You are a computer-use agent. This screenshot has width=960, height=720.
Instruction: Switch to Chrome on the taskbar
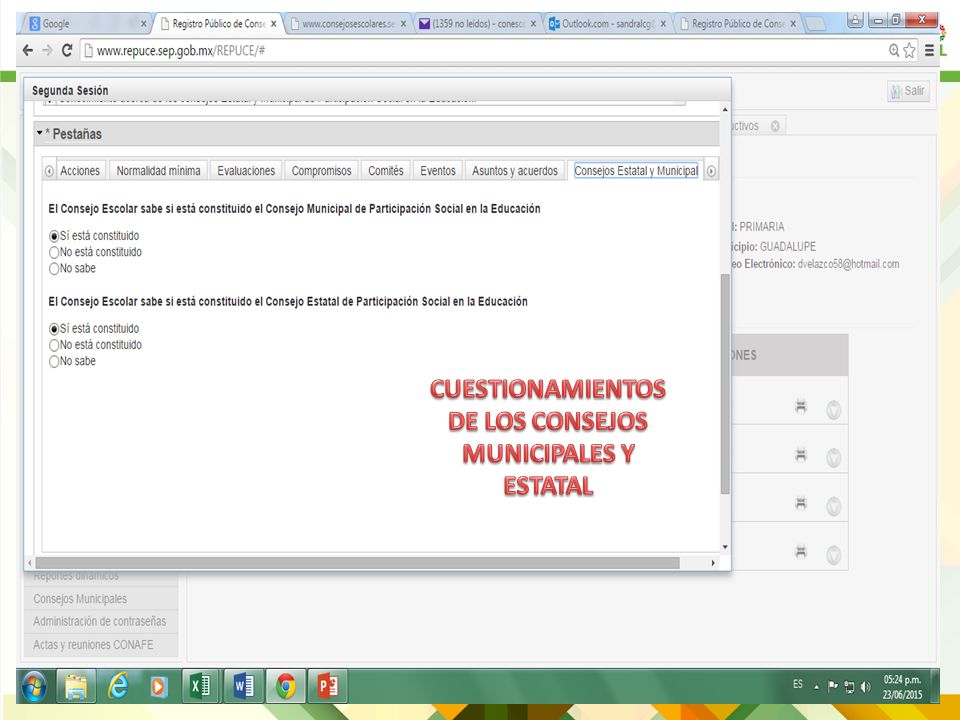point(285,686)
